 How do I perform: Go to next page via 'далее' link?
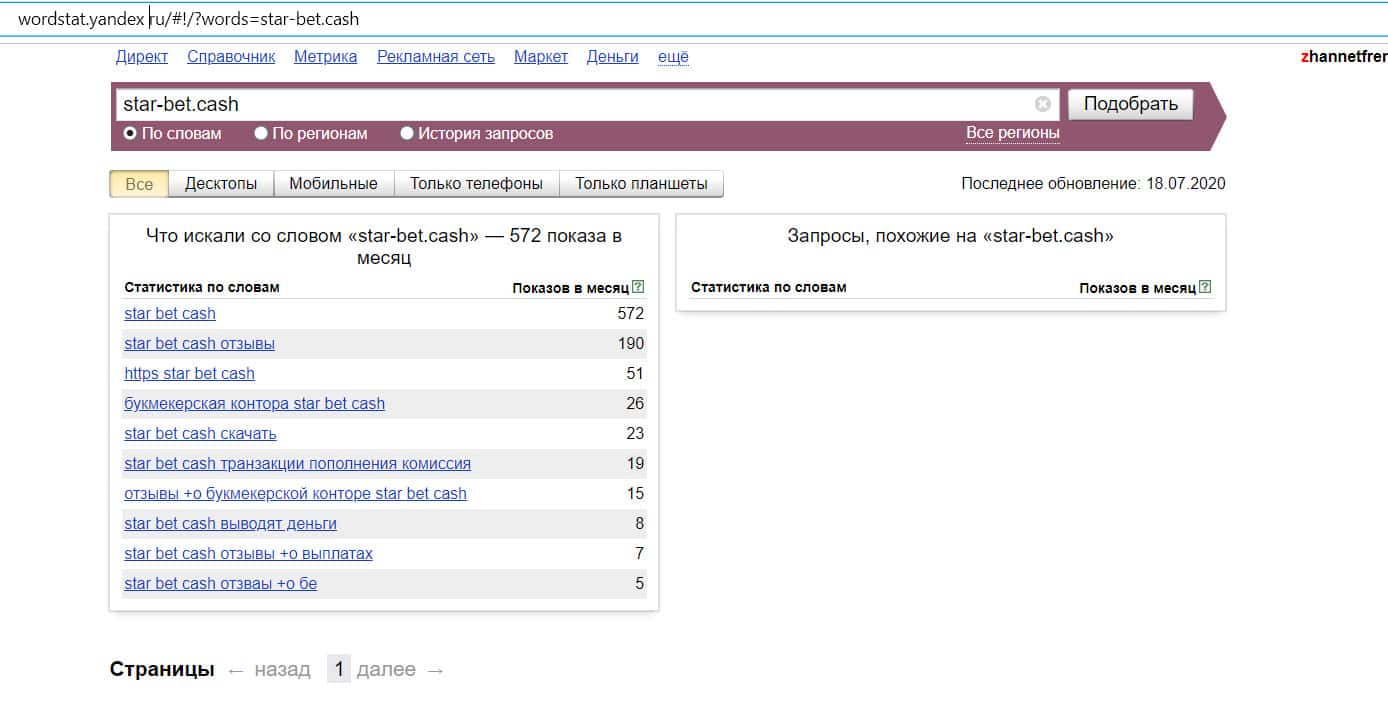(385, 670)
